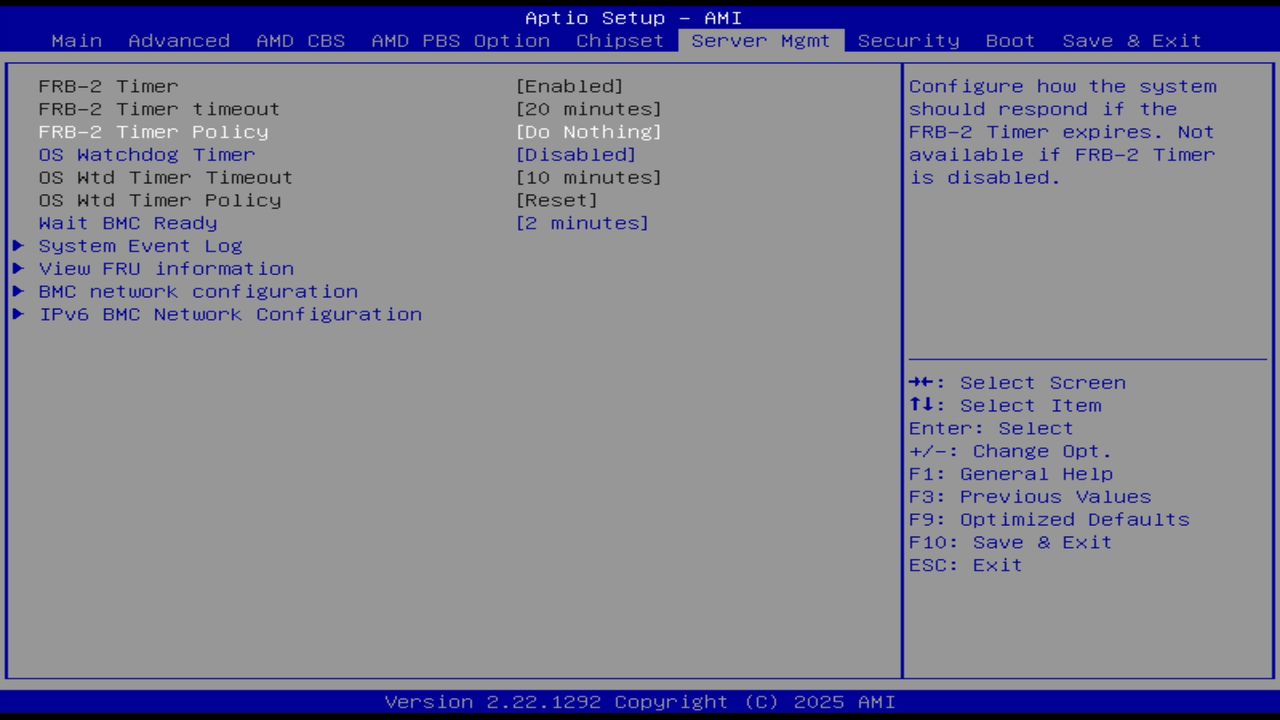Image resolution: width=1280 pixels, height=720 pixels.
Task: Click the F1: General Help hint
Action: coord(1011,474)
